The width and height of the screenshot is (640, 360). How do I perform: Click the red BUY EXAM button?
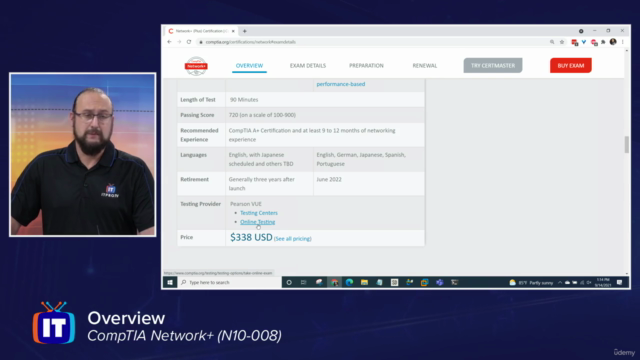click(571, 65)
